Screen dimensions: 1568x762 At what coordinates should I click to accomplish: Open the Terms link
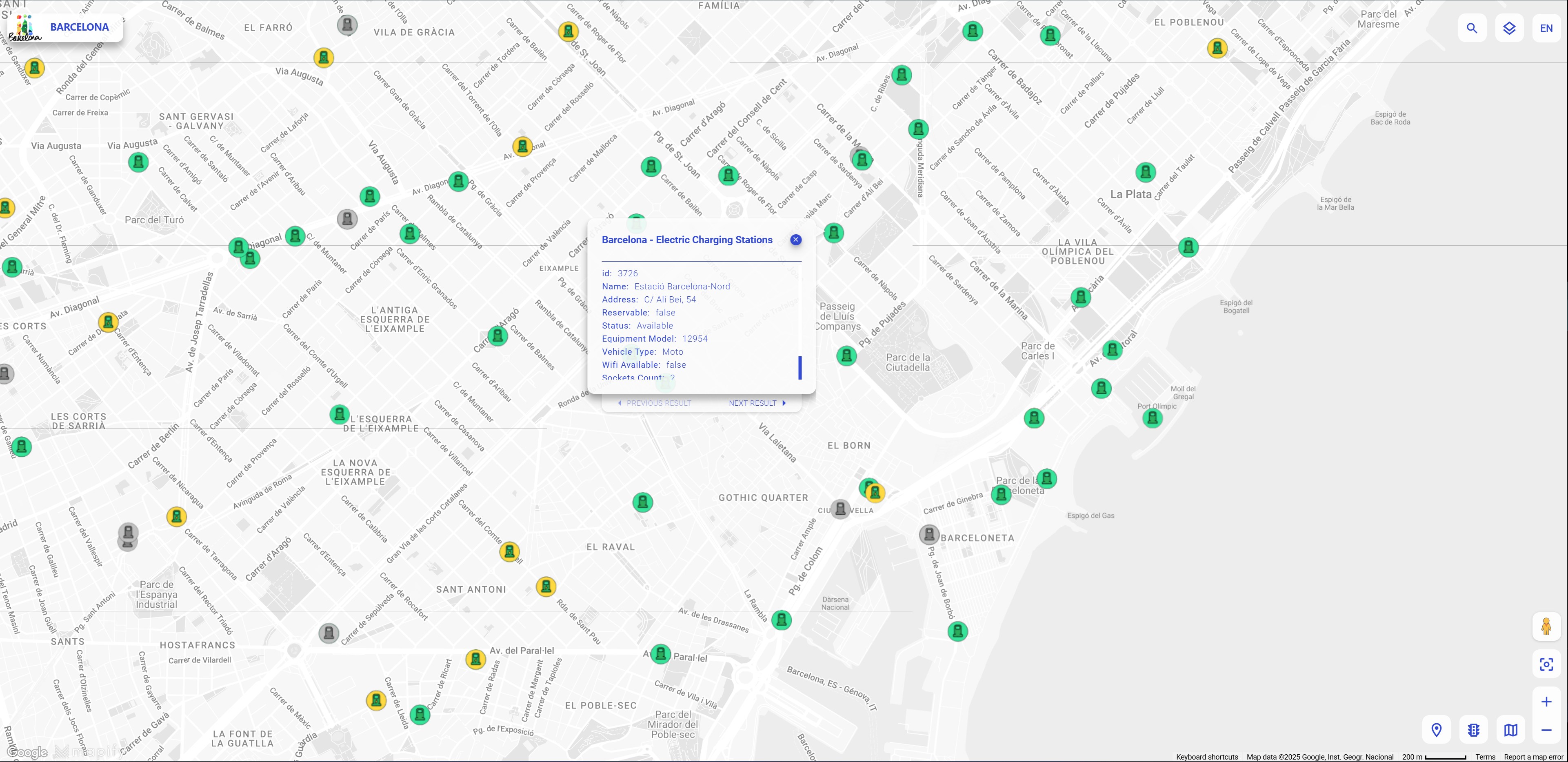[1485, 757]
